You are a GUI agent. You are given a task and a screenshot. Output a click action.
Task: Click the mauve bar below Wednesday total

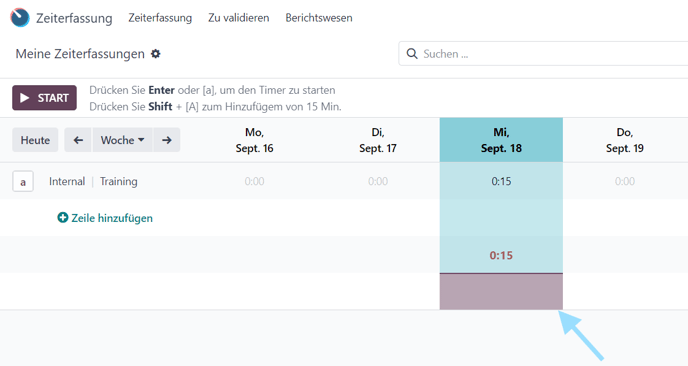(501, 291)
